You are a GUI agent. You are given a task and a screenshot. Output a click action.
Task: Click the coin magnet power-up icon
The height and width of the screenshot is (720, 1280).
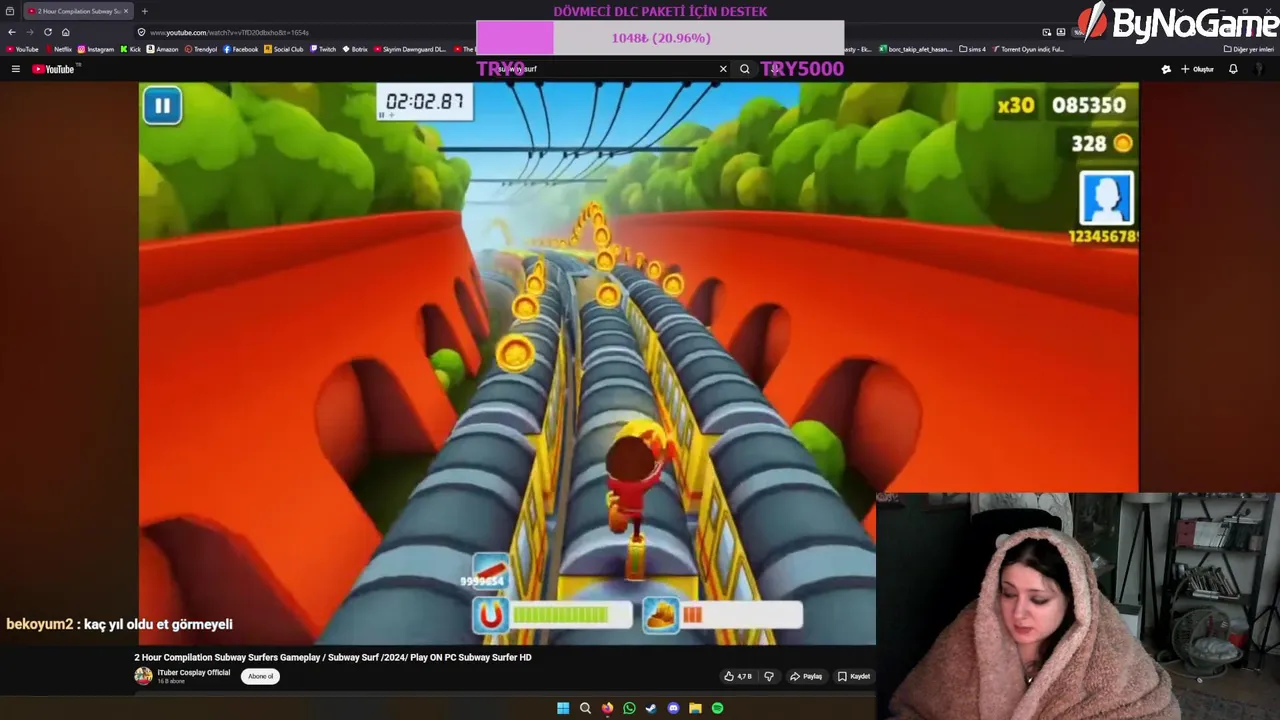(x=490, y=616)
